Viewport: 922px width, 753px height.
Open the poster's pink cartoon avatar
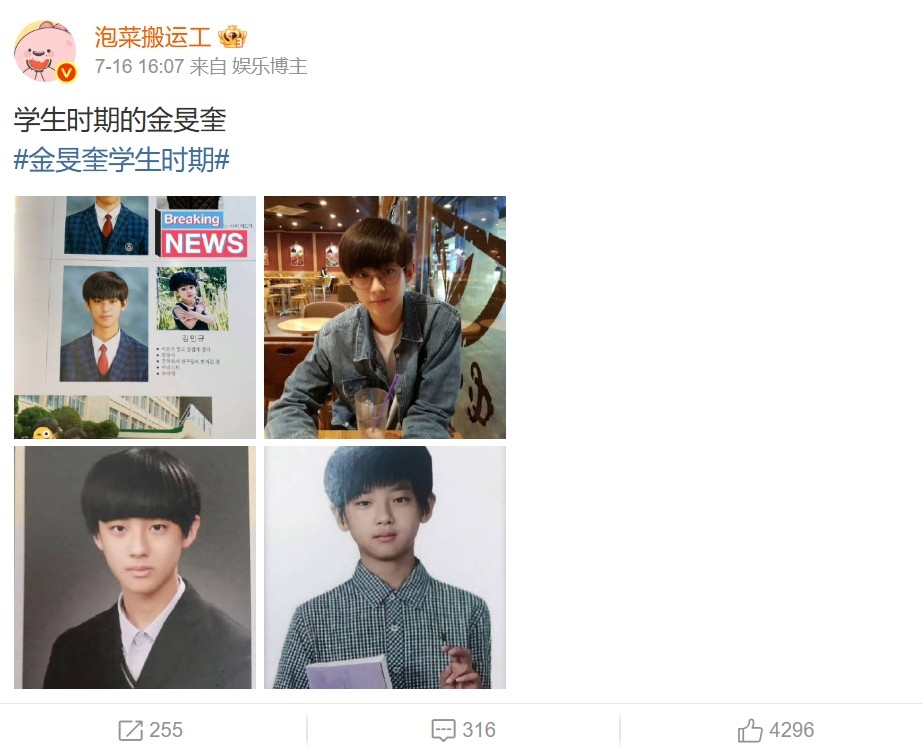click(x=45, y=51)
